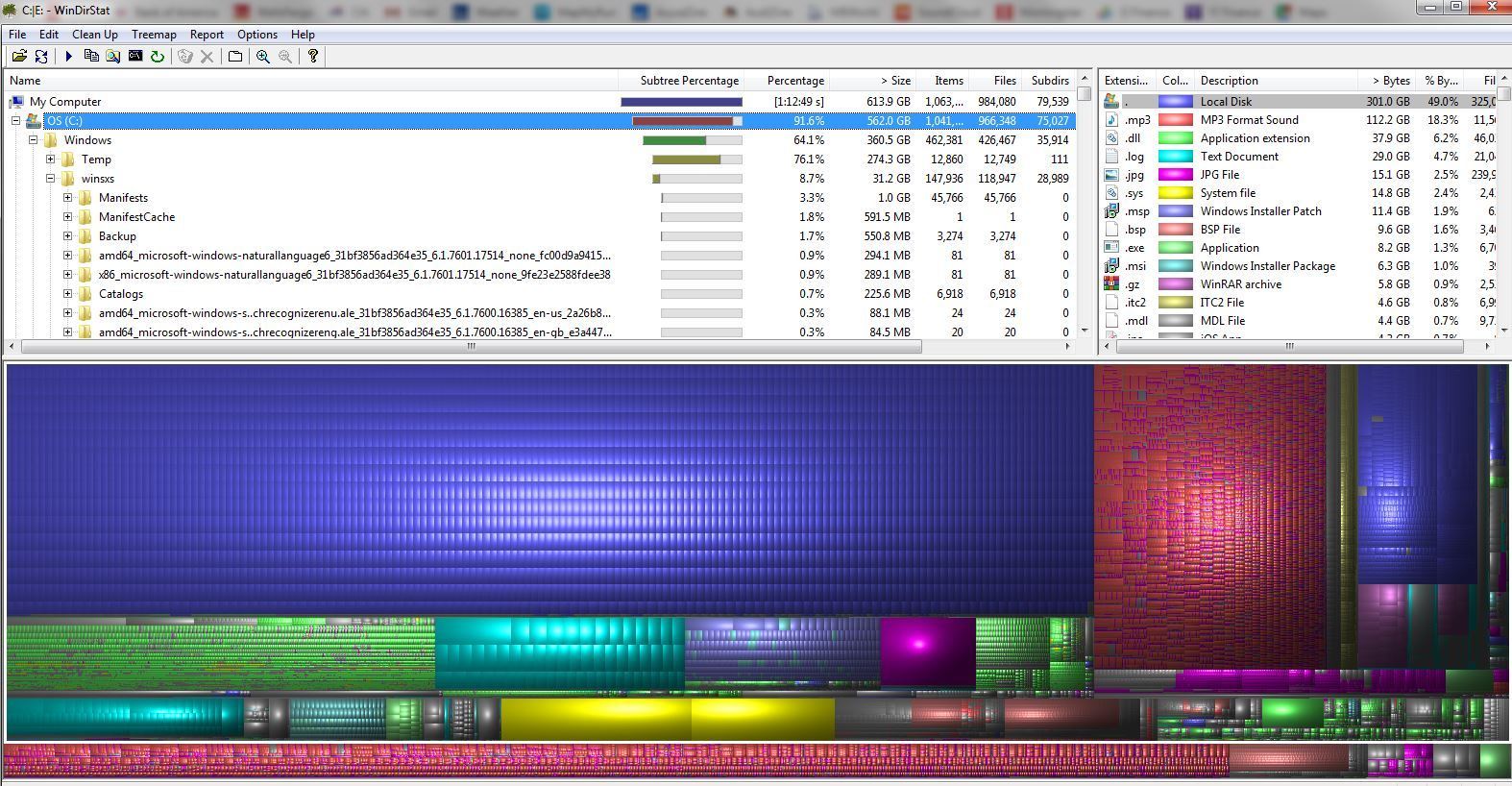
Task: Click the Copy Path toolbar icon
Action: point(91,57)
